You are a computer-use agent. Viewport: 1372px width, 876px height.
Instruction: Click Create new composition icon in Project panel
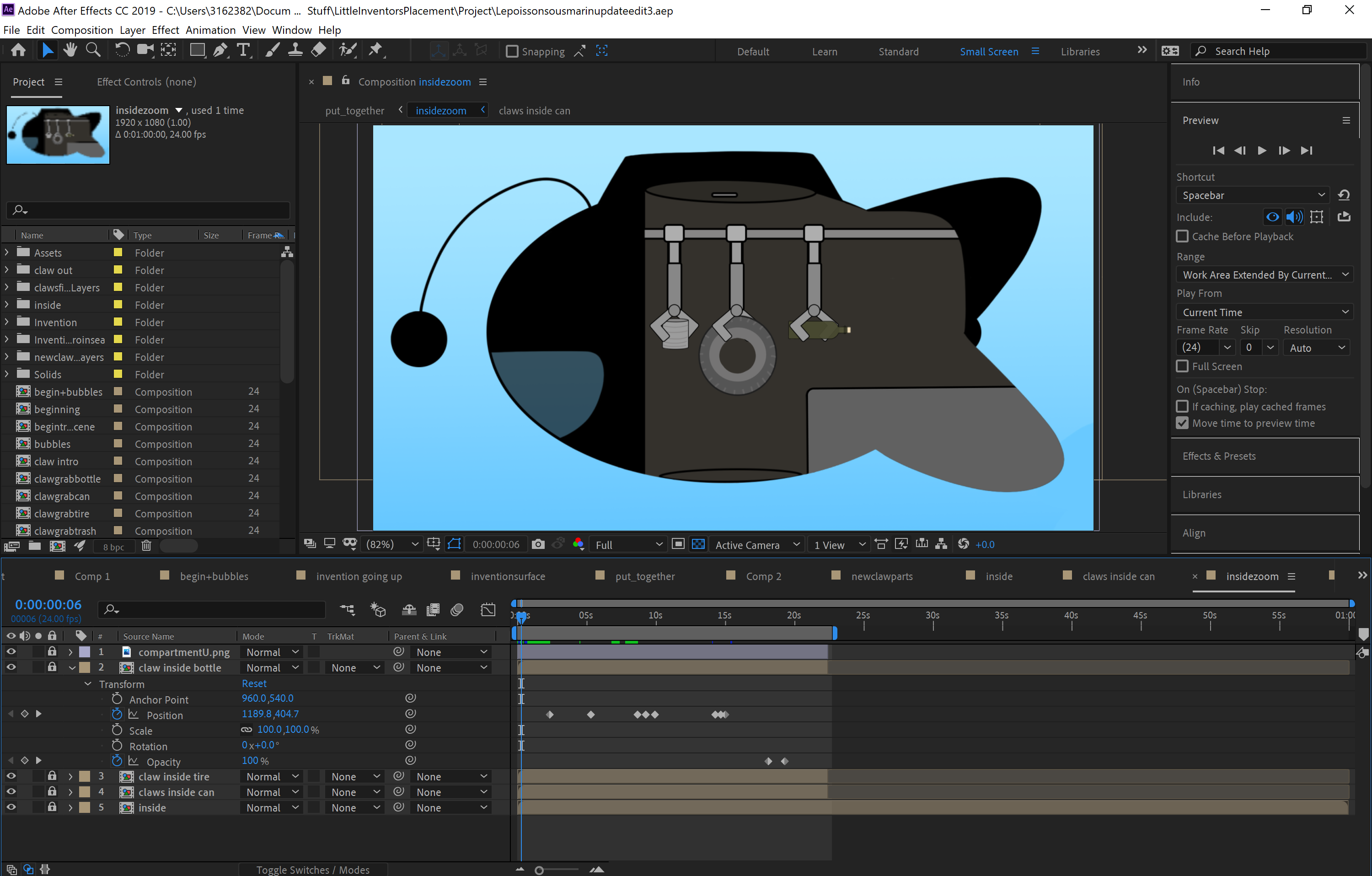click(x=57, y=546)
